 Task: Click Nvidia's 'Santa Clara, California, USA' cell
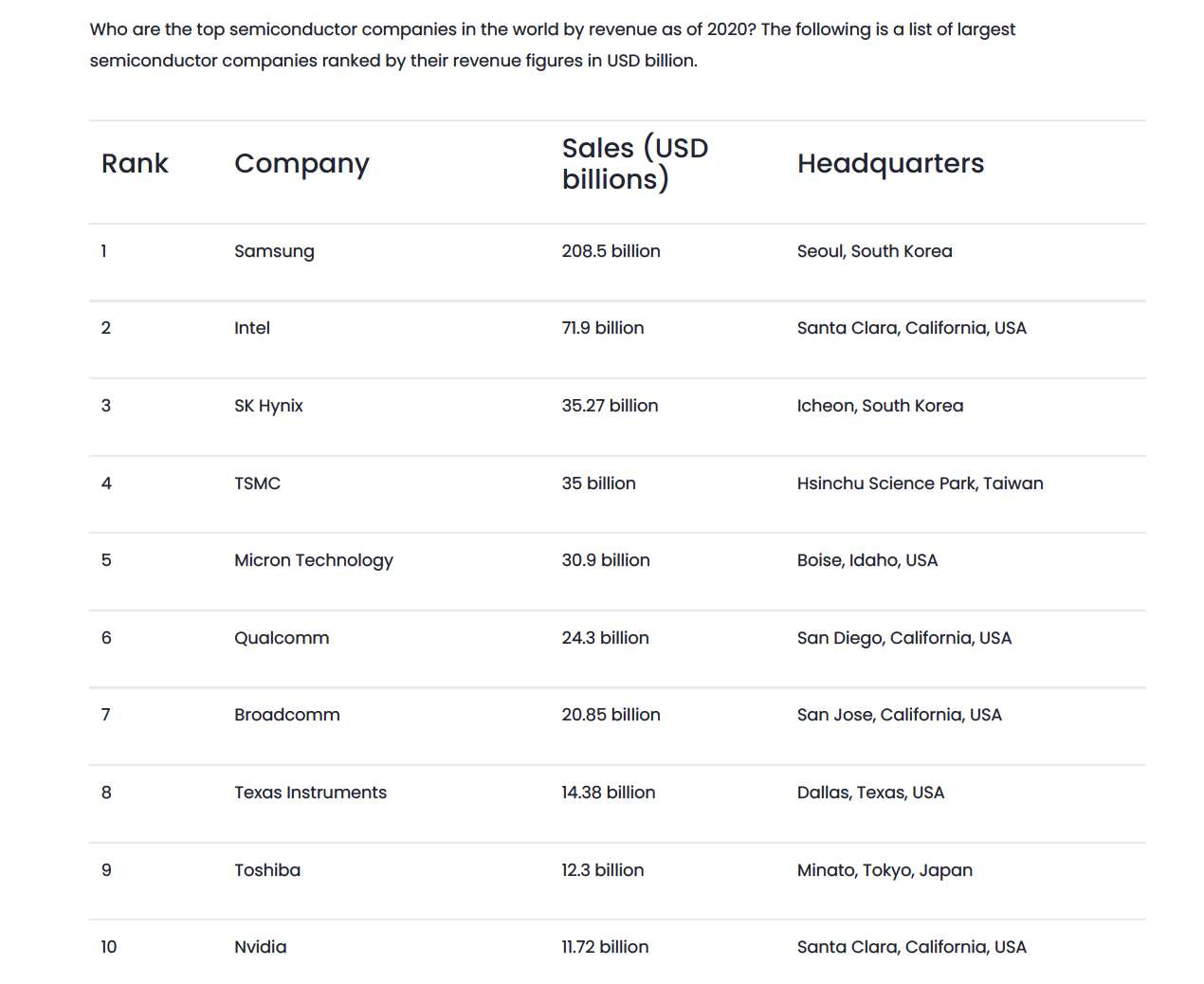tap(911, 947)
